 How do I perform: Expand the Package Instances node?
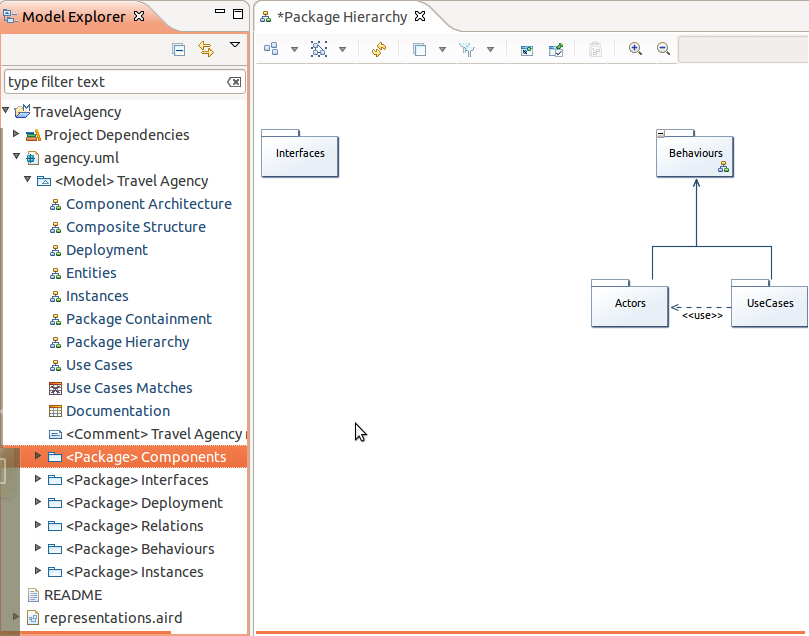pos(38,570)
